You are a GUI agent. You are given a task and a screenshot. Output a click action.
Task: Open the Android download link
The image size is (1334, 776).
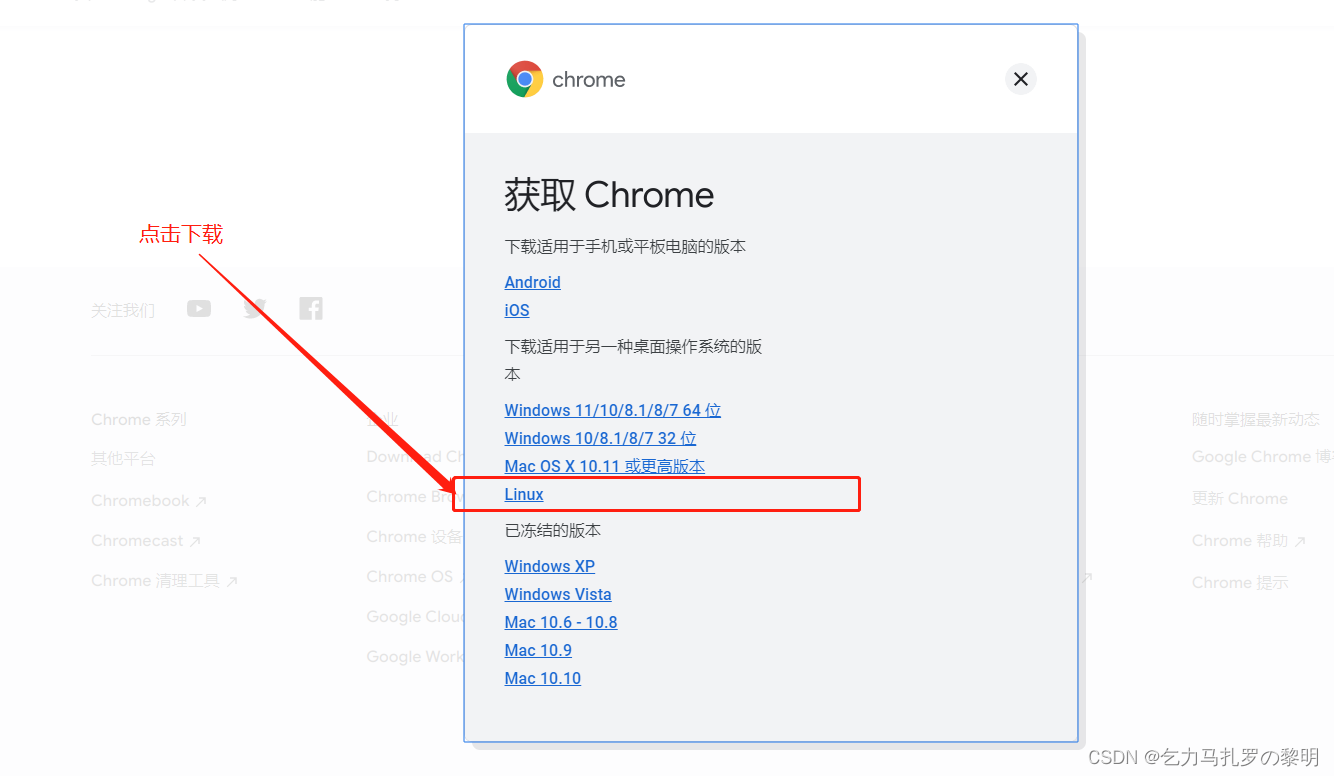pyautogui.click(x=533, y=282)
